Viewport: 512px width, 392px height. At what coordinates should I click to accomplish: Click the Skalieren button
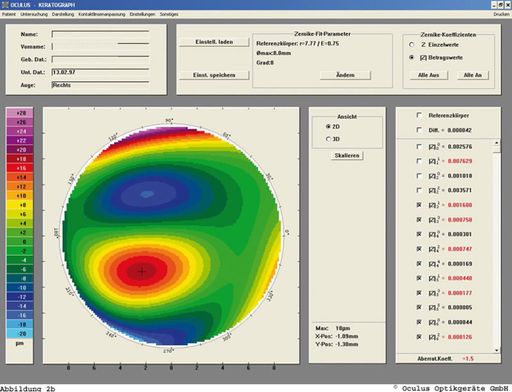[x=347, y=156]
